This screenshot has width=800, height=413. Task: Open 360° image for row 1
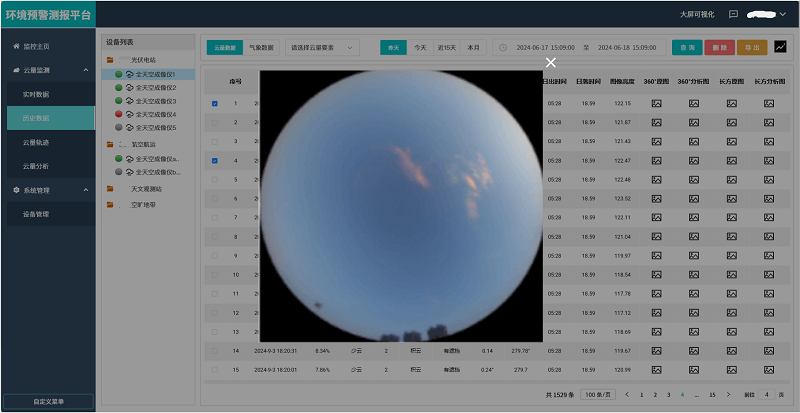click(657, 103)
